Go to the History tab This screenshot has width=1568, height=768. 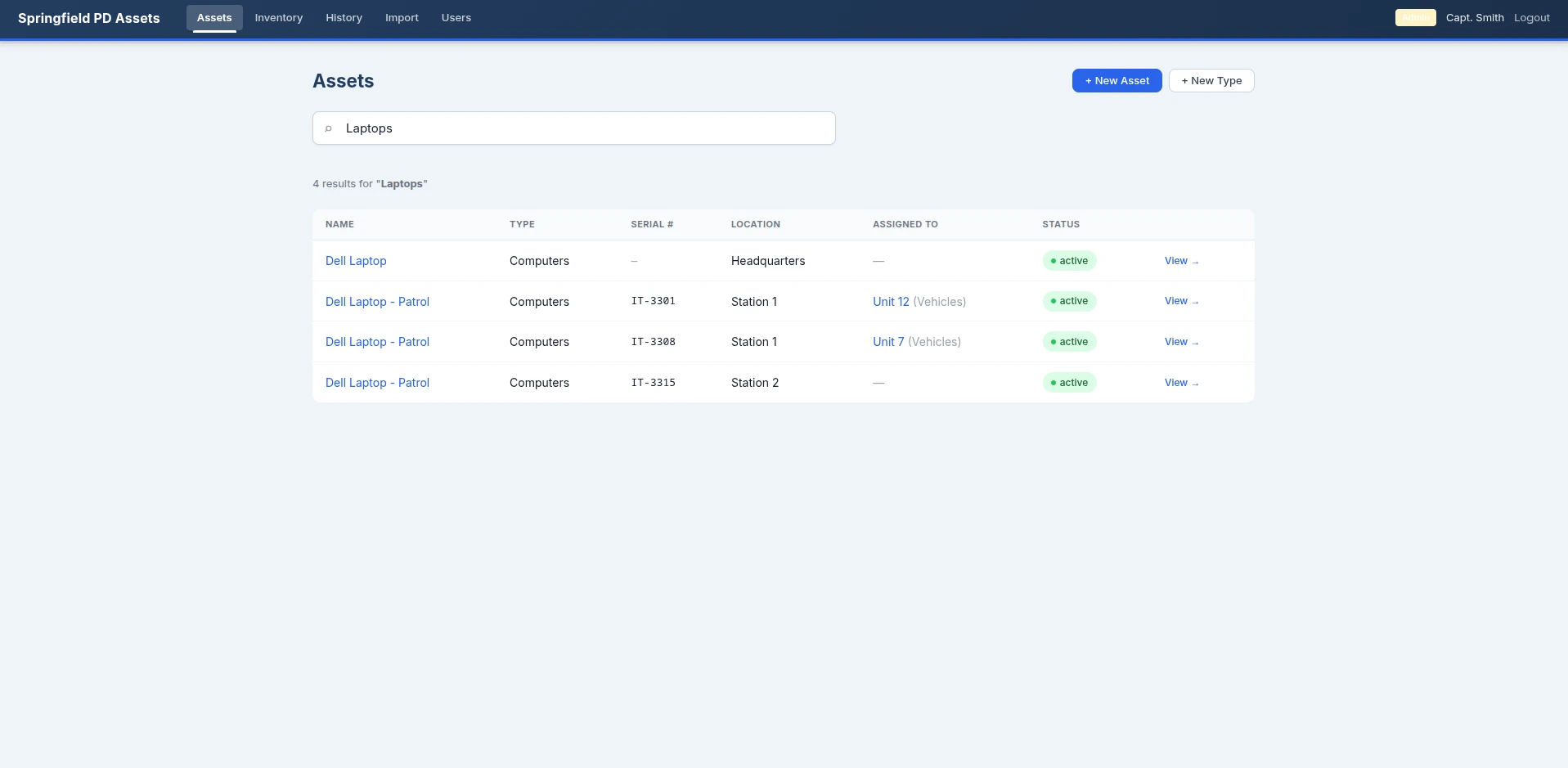point(344,18)
